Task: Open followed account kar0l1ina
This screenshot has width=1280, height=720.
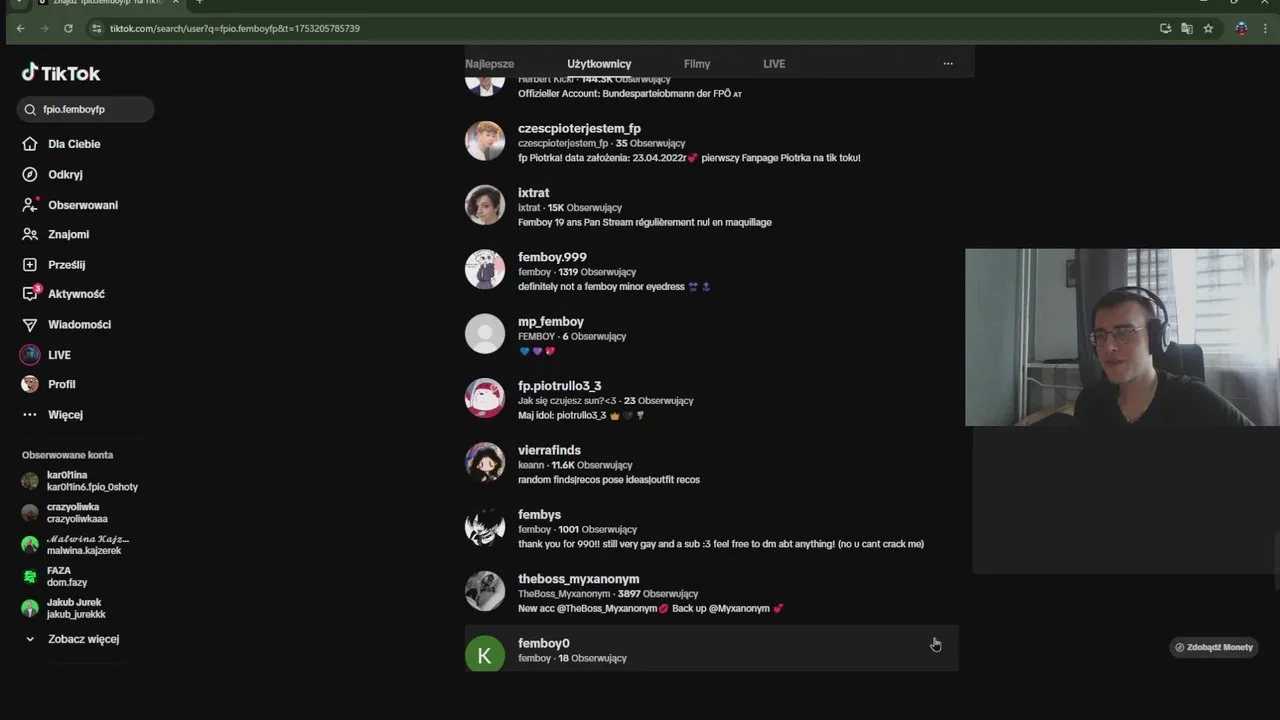Action: click(x=80, y=481)
